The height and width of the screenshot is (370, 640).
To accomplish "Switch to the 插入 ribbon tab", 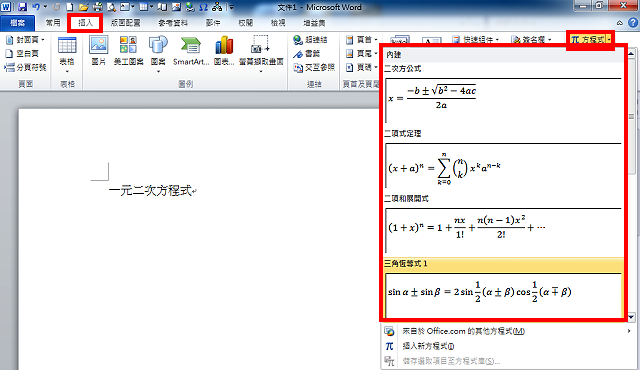I will click(85, 23).
